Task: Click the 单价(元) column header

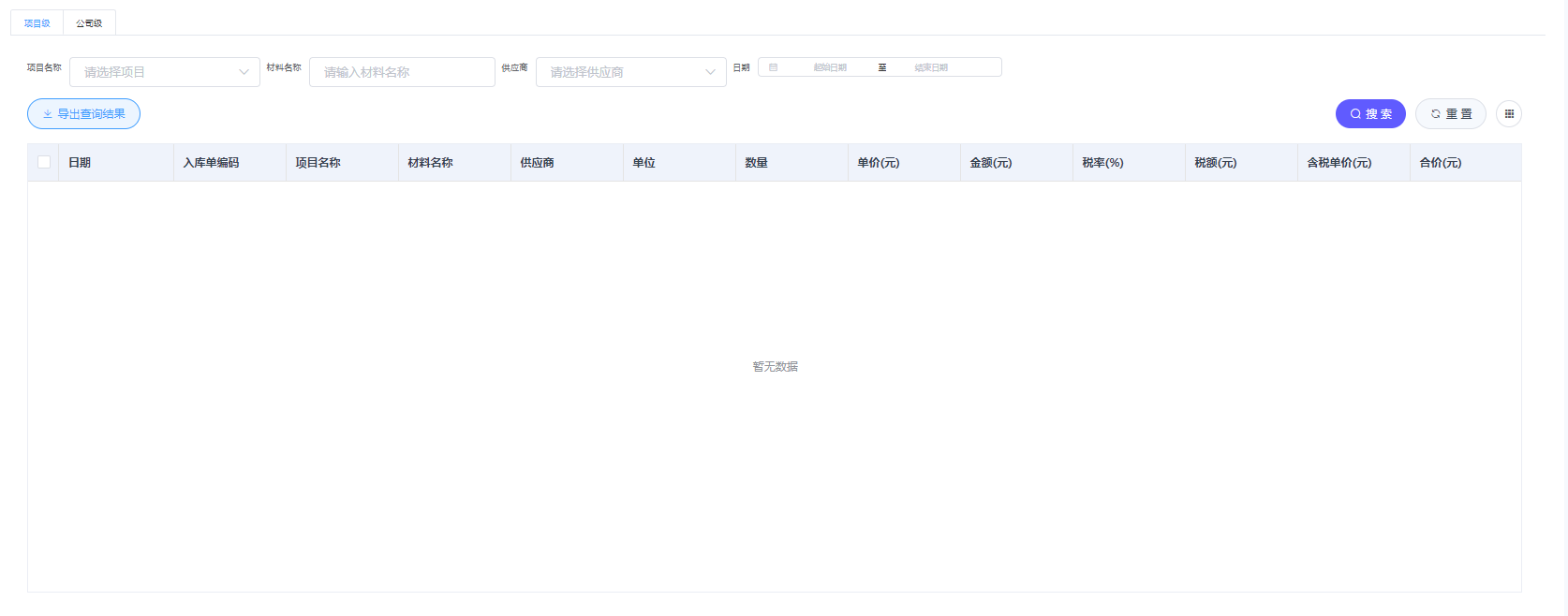Action: click(905, 163)
